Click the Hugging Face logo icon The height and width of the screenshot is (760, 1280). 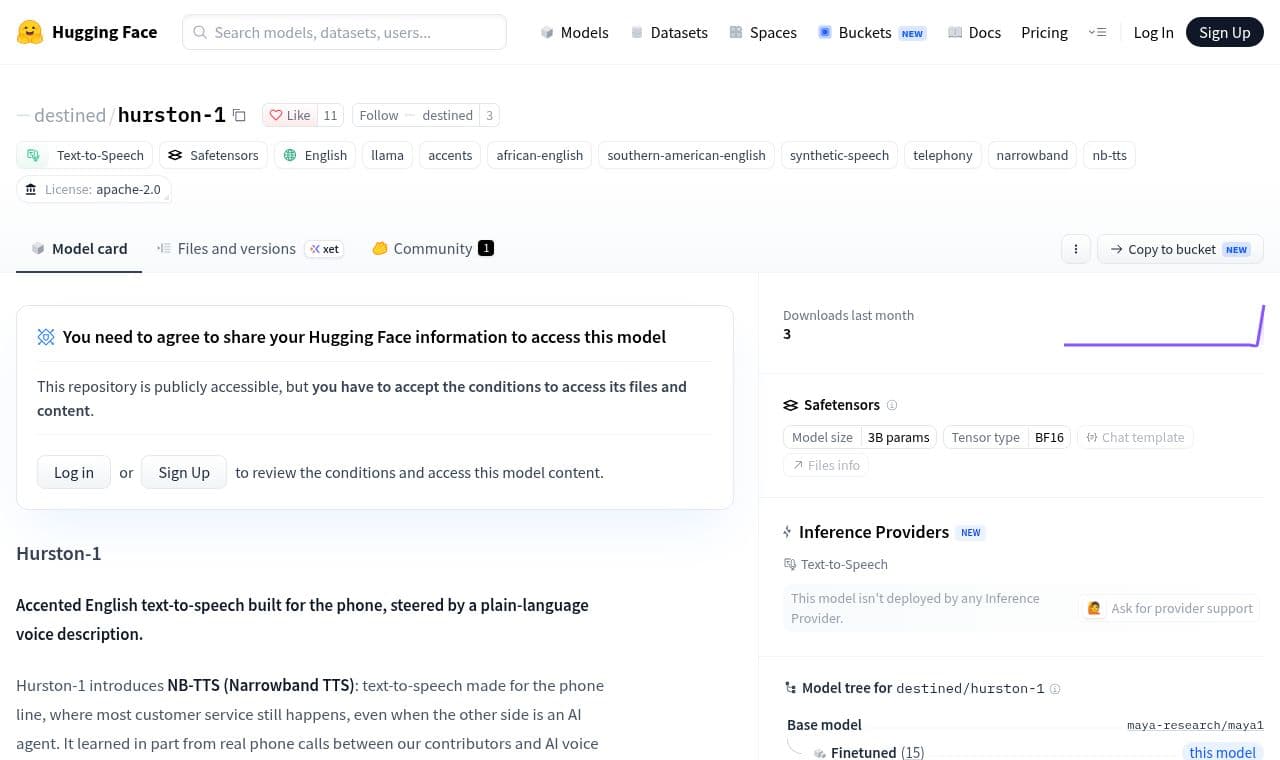[30, 32]
